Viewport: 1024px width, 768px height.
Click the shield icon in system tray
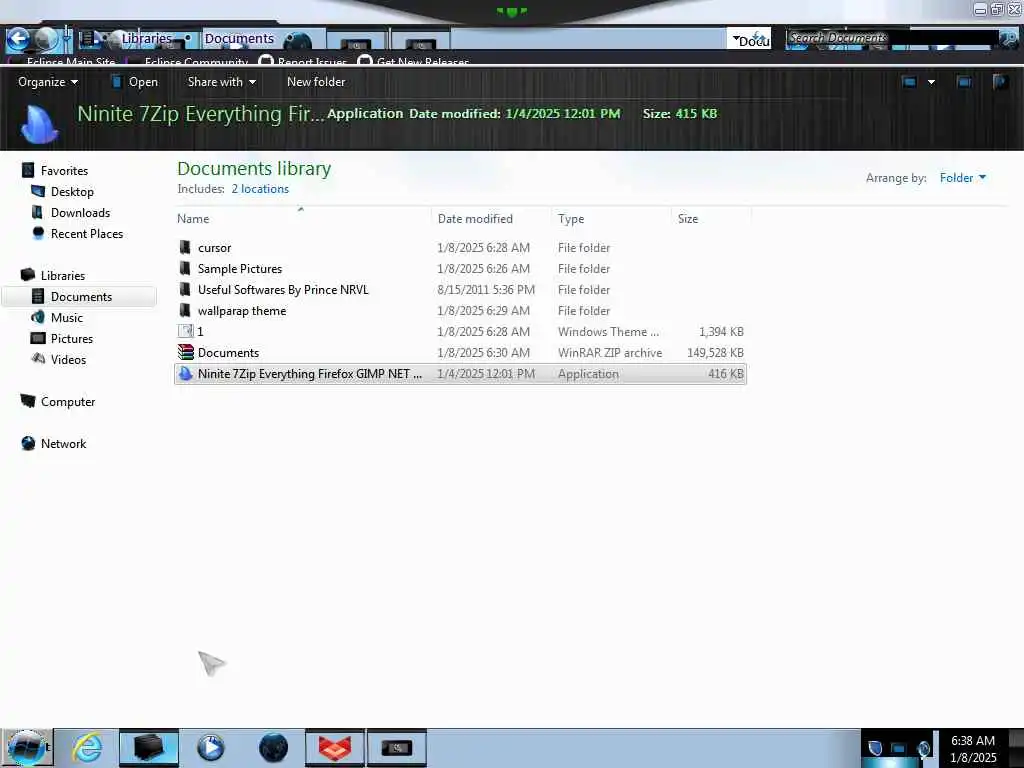876,748
